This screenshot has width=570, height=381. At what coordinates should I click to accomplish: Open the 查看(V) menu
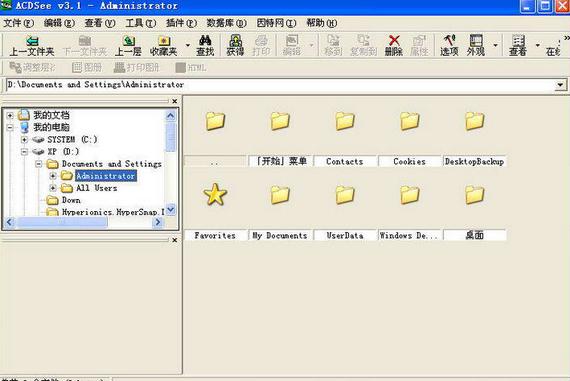(100, 23)
